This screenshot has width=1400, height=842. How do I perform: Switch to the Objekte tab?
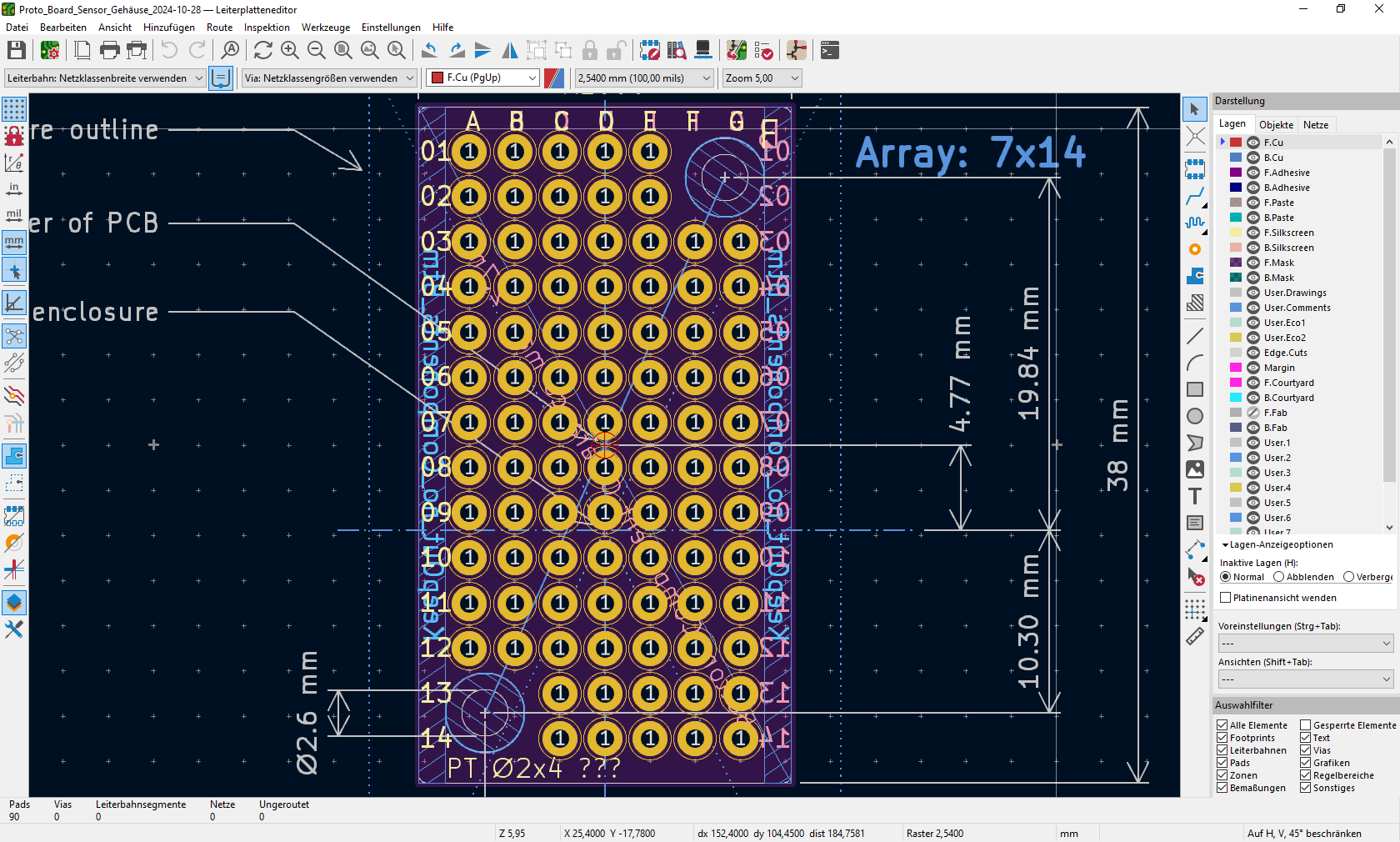click(x=1276, y=125)
